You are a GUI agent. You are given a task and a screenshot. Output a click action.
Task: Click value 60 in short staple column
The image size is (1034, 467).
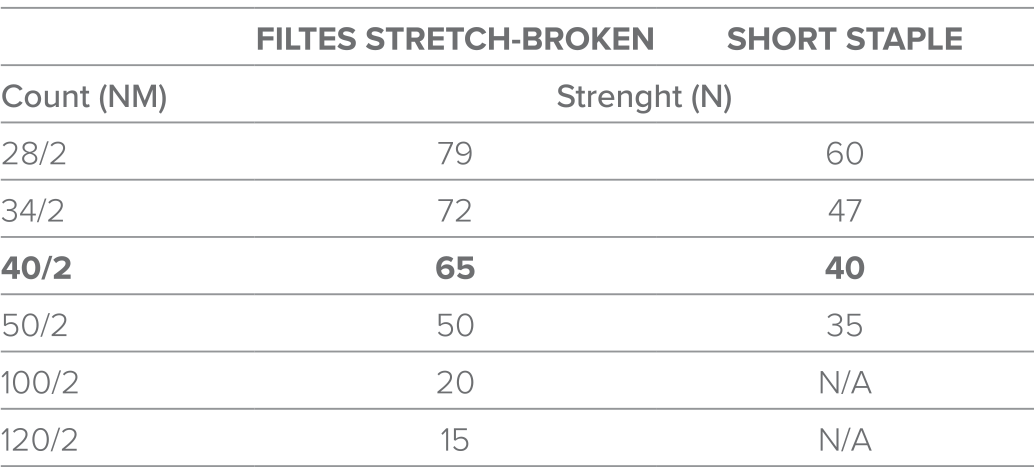click(845, 154)
